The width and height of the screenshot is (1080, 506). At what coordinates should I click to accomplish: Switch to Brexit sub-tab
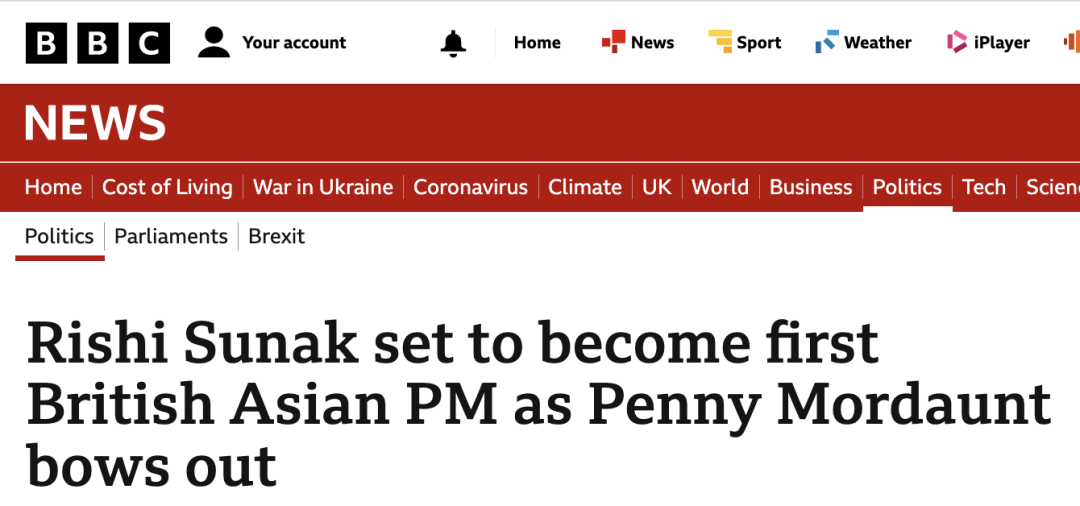click(x=276, y=236)
